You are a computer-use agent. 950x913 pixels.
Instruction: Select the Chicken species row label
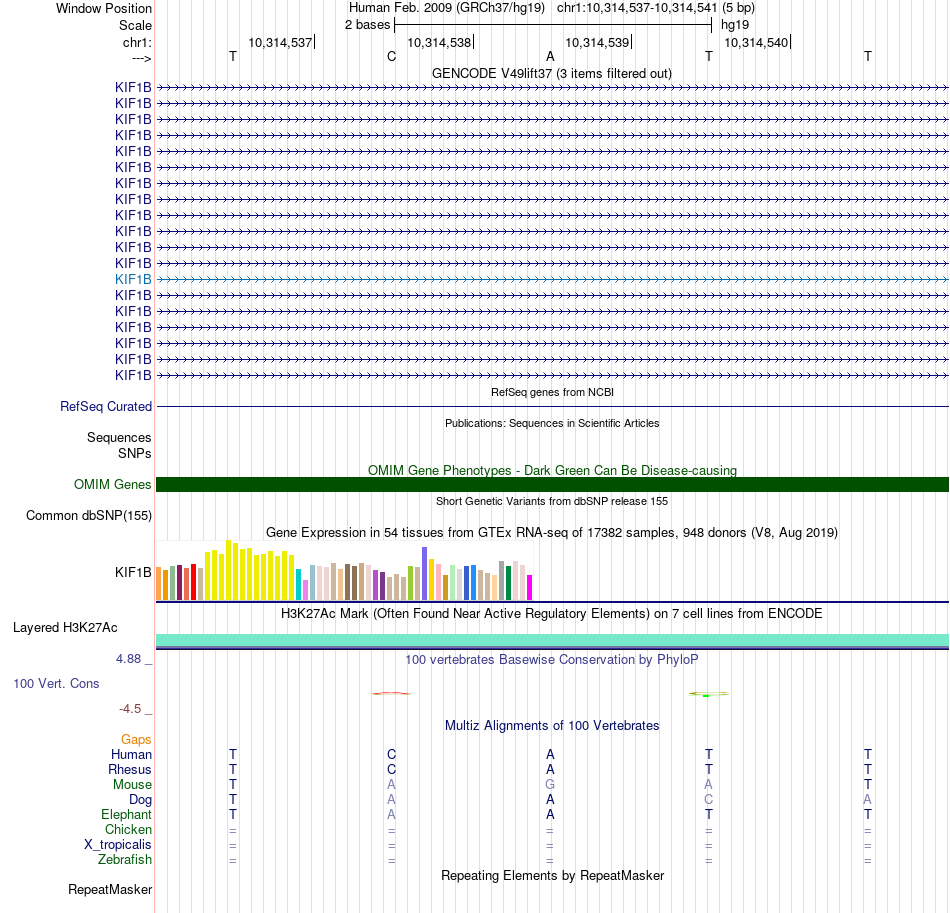click(x=128, y=829)
